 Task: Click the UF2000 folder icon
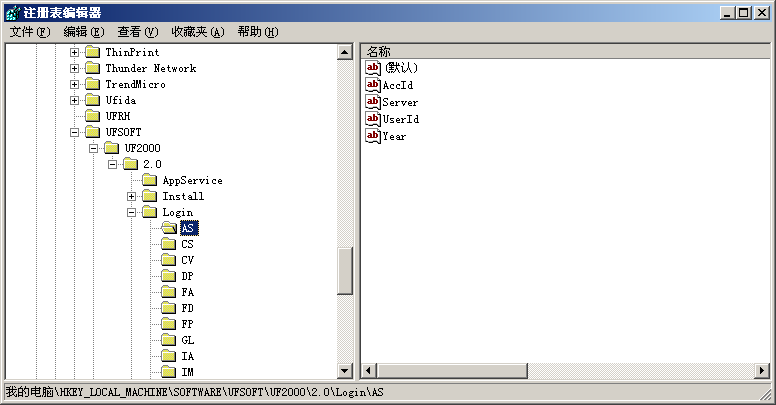(x=112, y=148)
